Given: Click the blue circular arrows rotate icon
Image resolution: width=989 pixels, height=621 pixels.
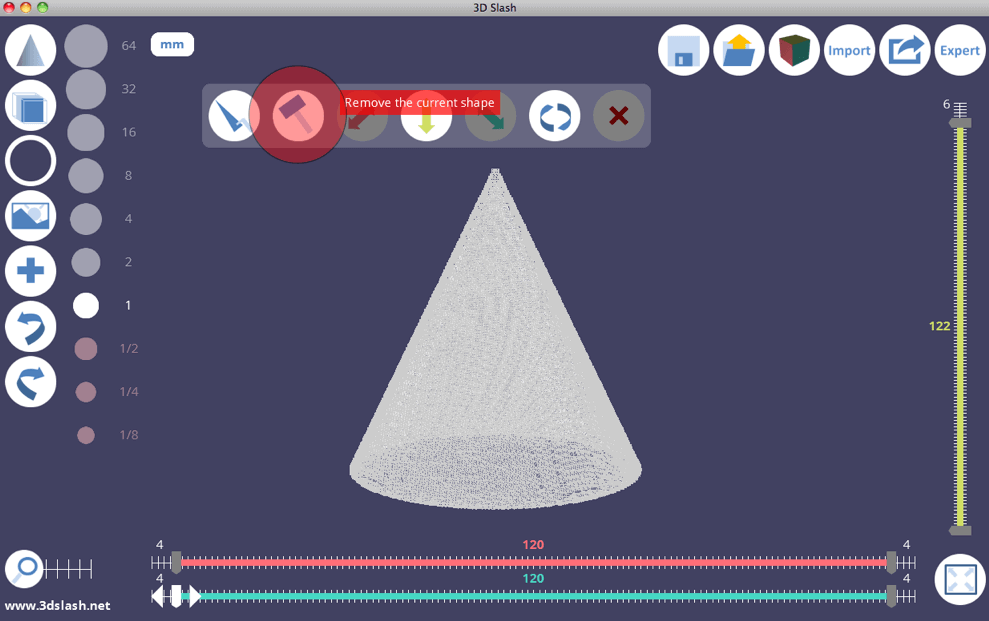Looking at the screenshot, I should tap(554, 116).
